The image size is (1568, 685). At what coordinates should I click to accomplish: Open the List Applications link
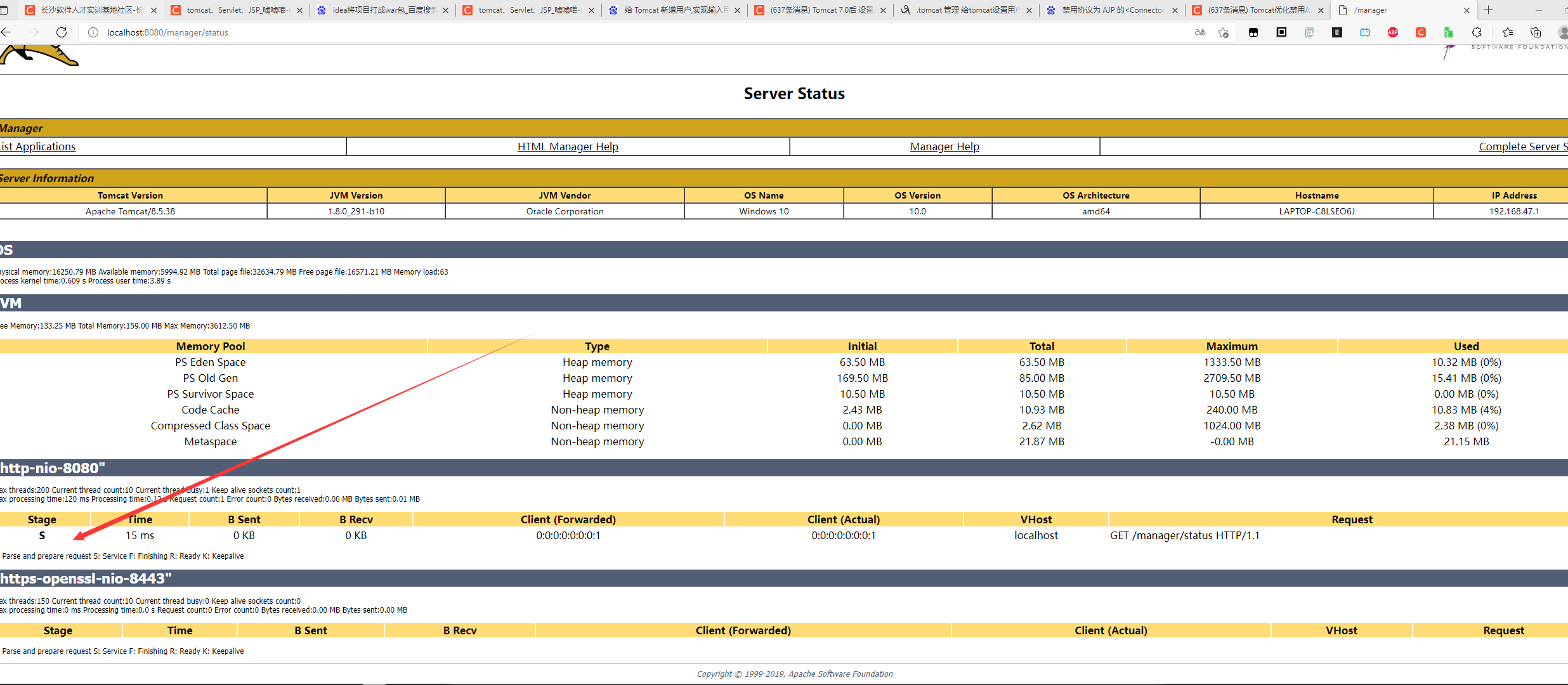[37, 147]
